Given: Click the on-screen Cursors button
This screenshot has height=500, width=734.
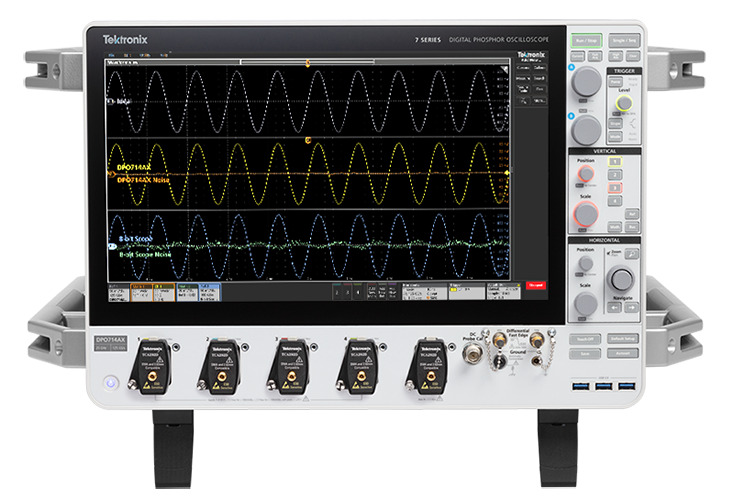Looking at the screenshot, I should (x=522, y=67).
